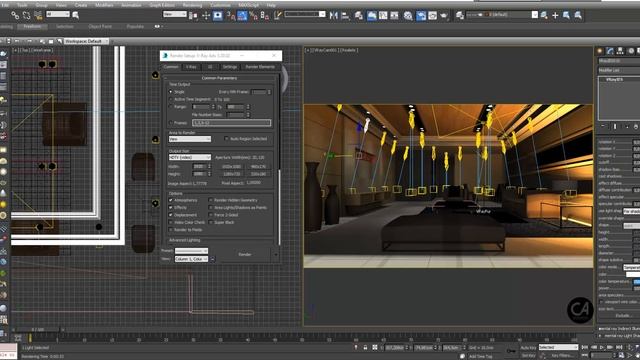
Task: Click the teapot Render Production icon
Action: click(x=444, y=16)
